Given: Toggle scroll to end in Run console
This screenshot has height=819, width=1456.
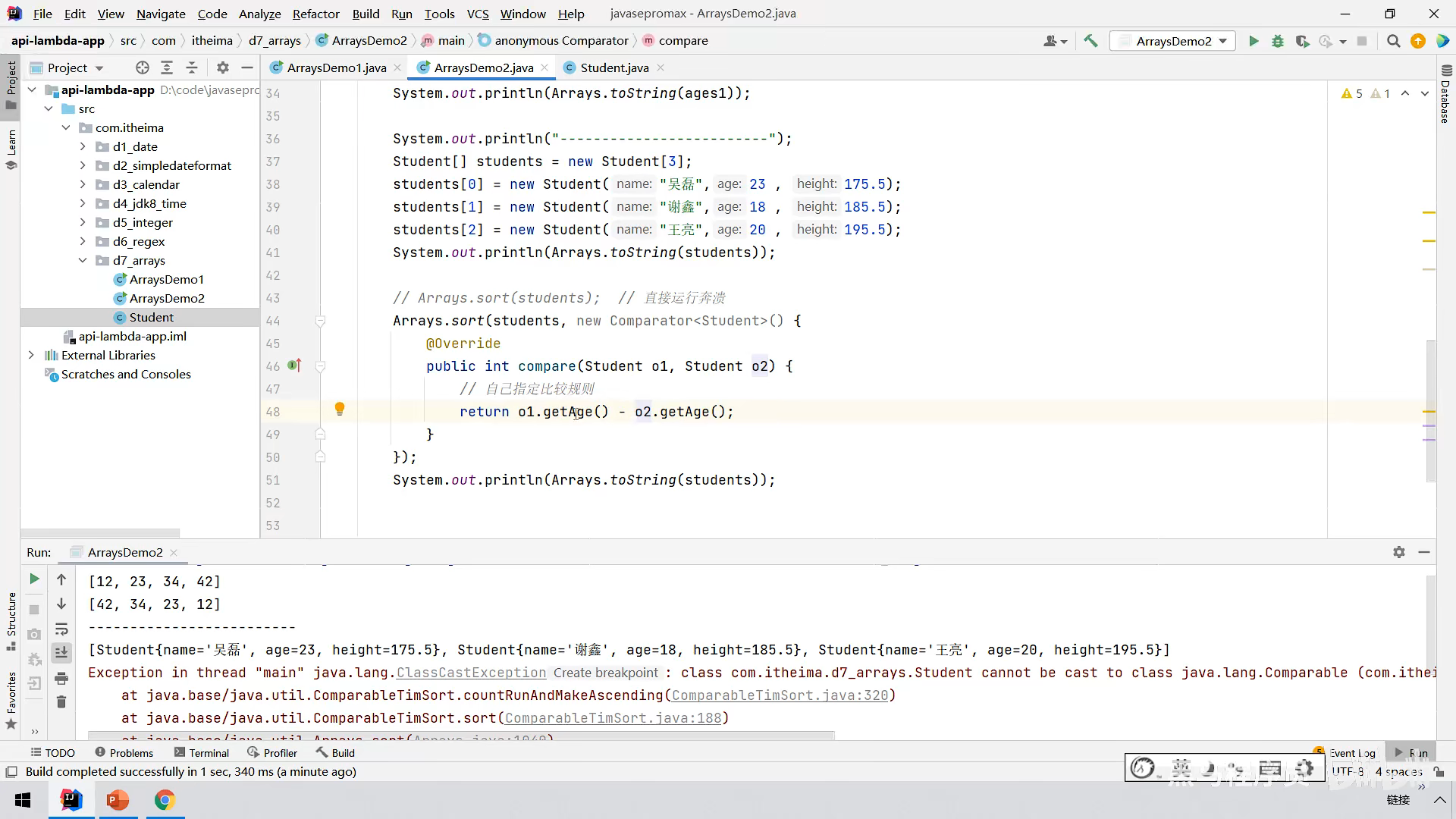Looking at the screenshot, I should click(x=61, y=652).
